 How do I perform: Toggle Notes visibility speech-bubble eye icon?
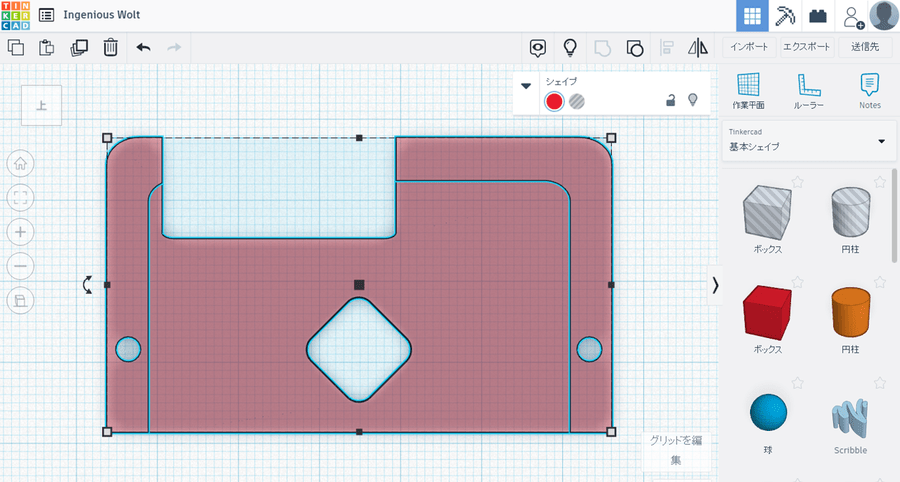[538, 48]
